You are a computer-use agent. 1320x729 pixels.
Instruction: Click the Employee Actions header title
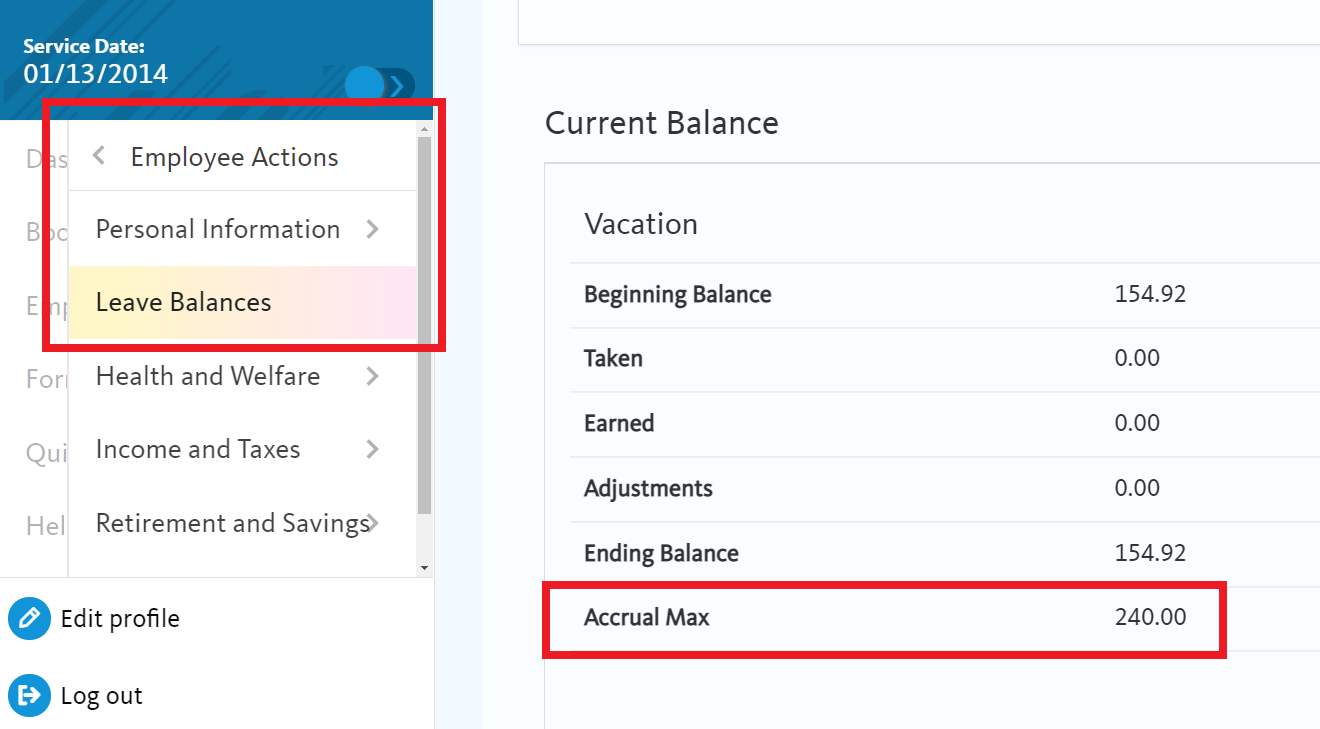tap(234, 157)
